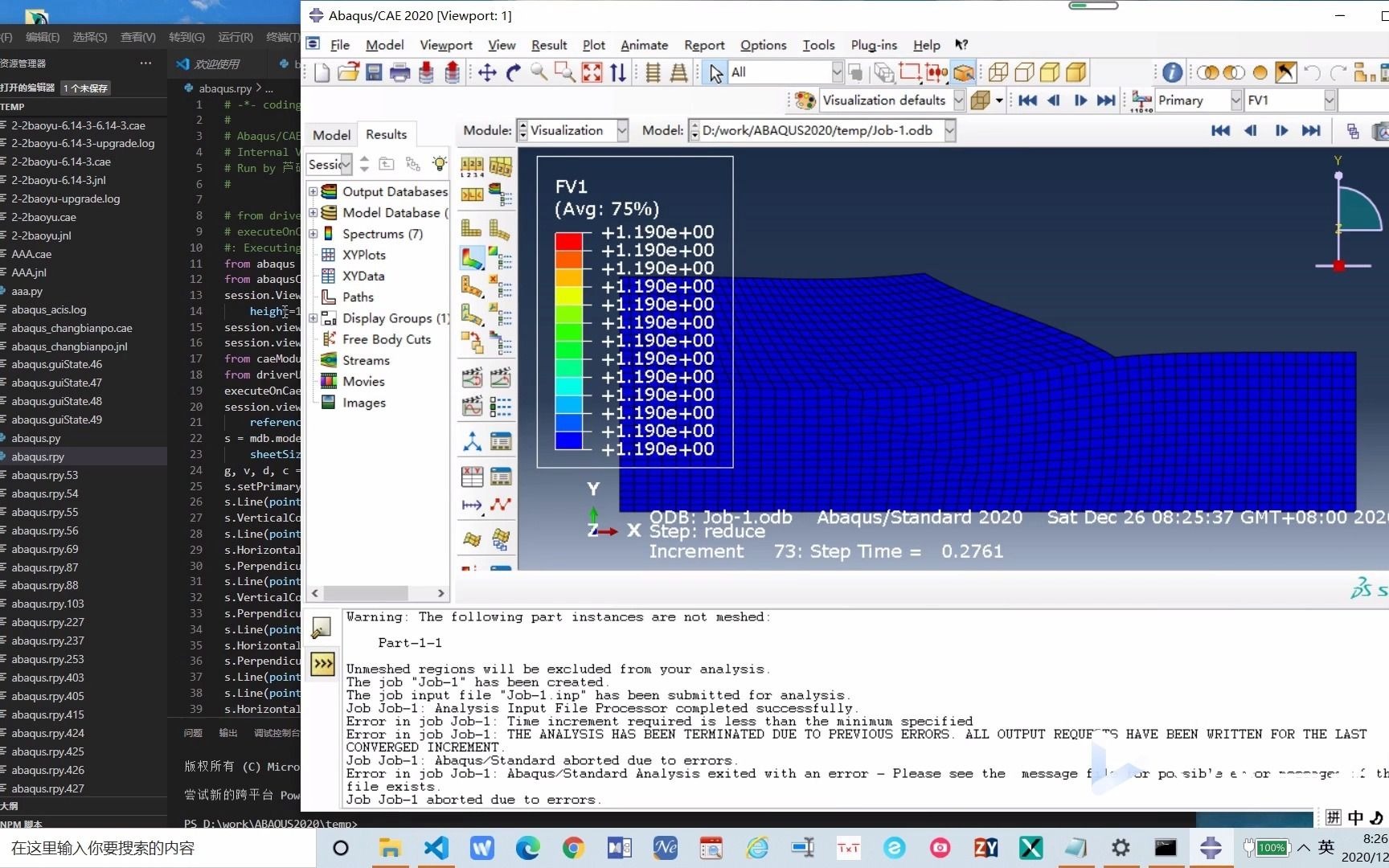The height and width of the screenshot is (868, 1389).
Task: Open the Model Job-1.odb path dropdown
Action: (949, 130)
